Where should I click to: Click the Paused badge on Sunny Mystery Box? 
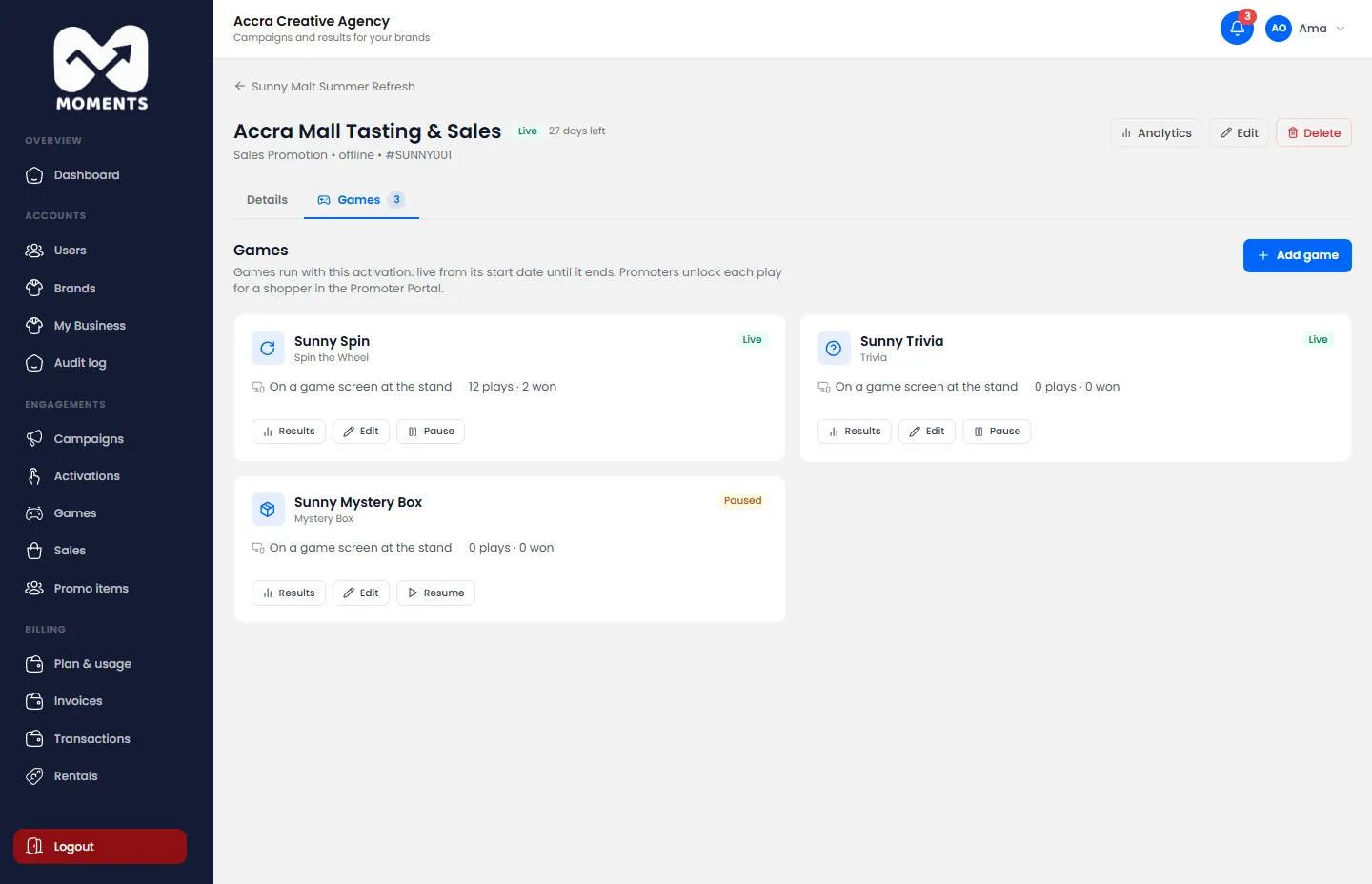pos(742,501)
